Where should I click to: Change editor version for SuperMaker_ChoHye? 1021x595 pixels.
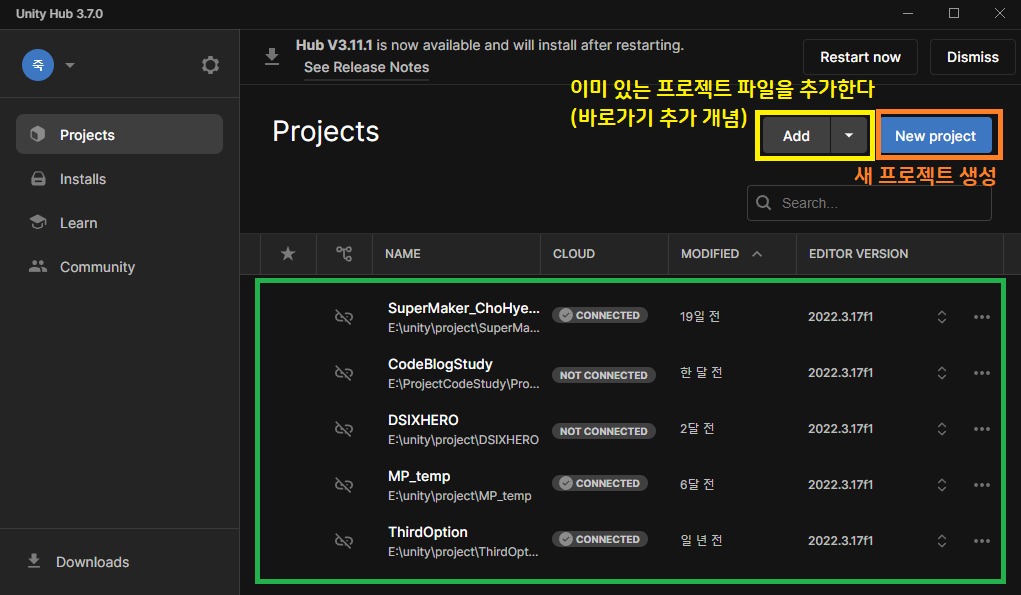[942, 317]
